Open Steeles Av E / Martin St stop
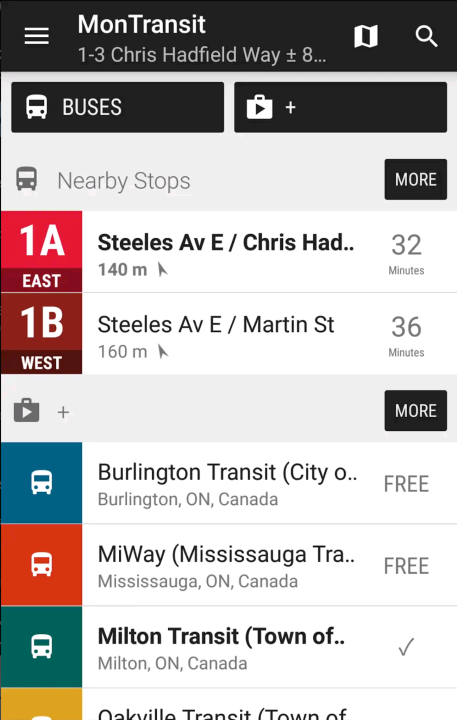Screen dimensions: 457x720 click(x=270, y=334)
